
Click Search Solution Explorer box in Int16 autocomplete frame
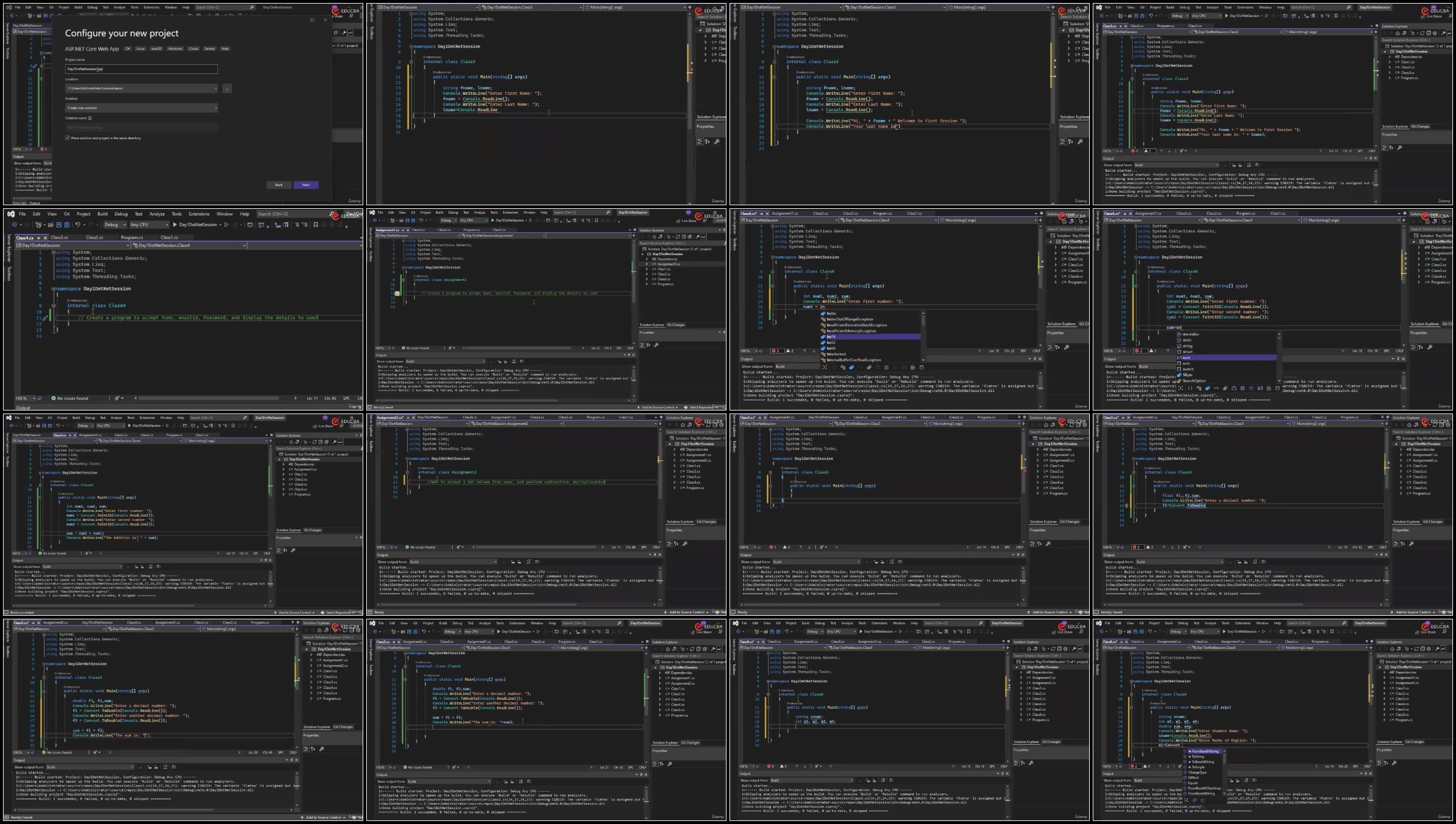pos(1068,229)
